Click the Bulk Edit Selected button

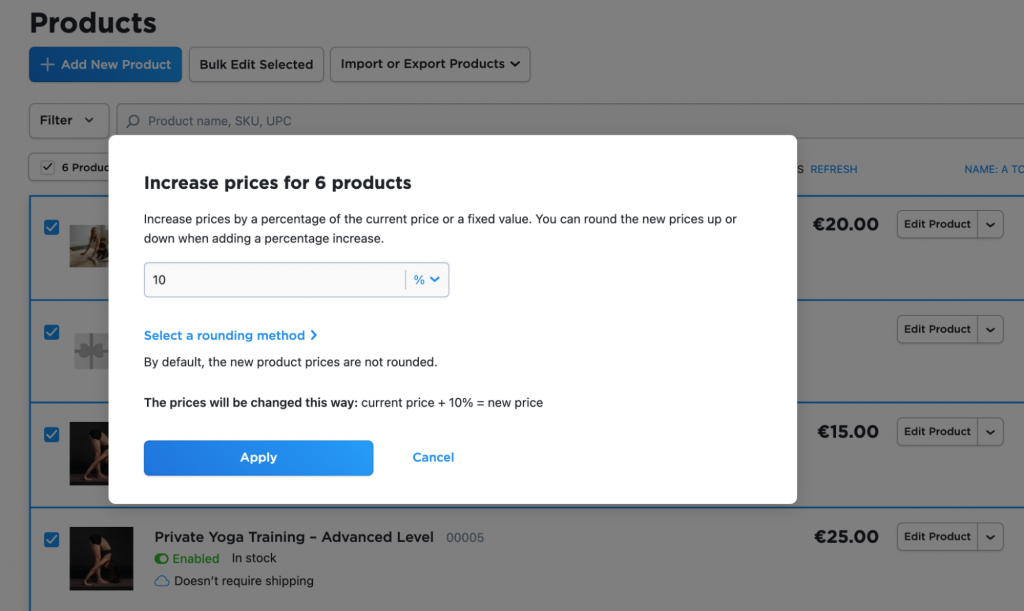tap(256, 65)
